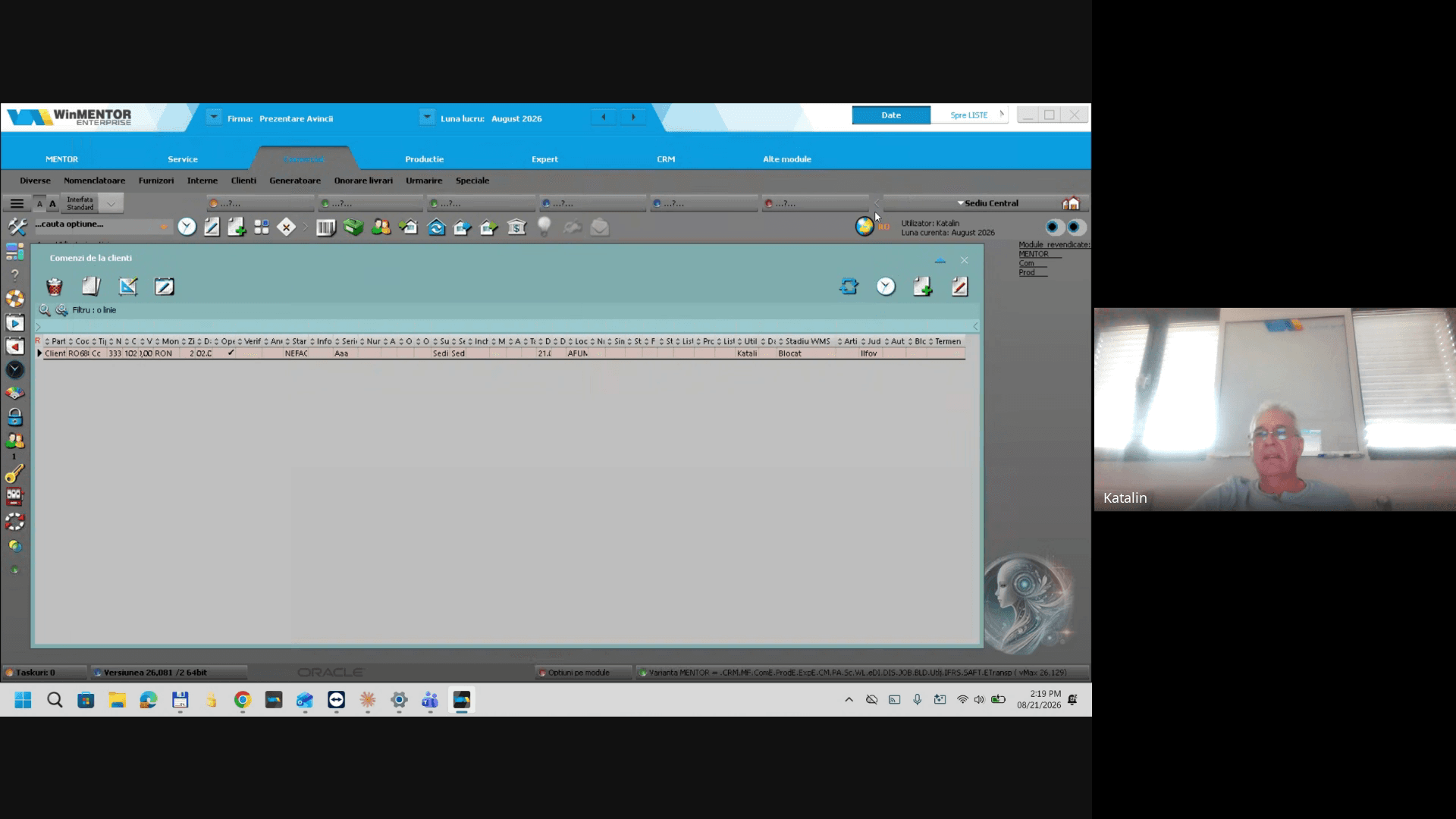Collapse Comenzi panel with blue up arrow

coord(940,260)
